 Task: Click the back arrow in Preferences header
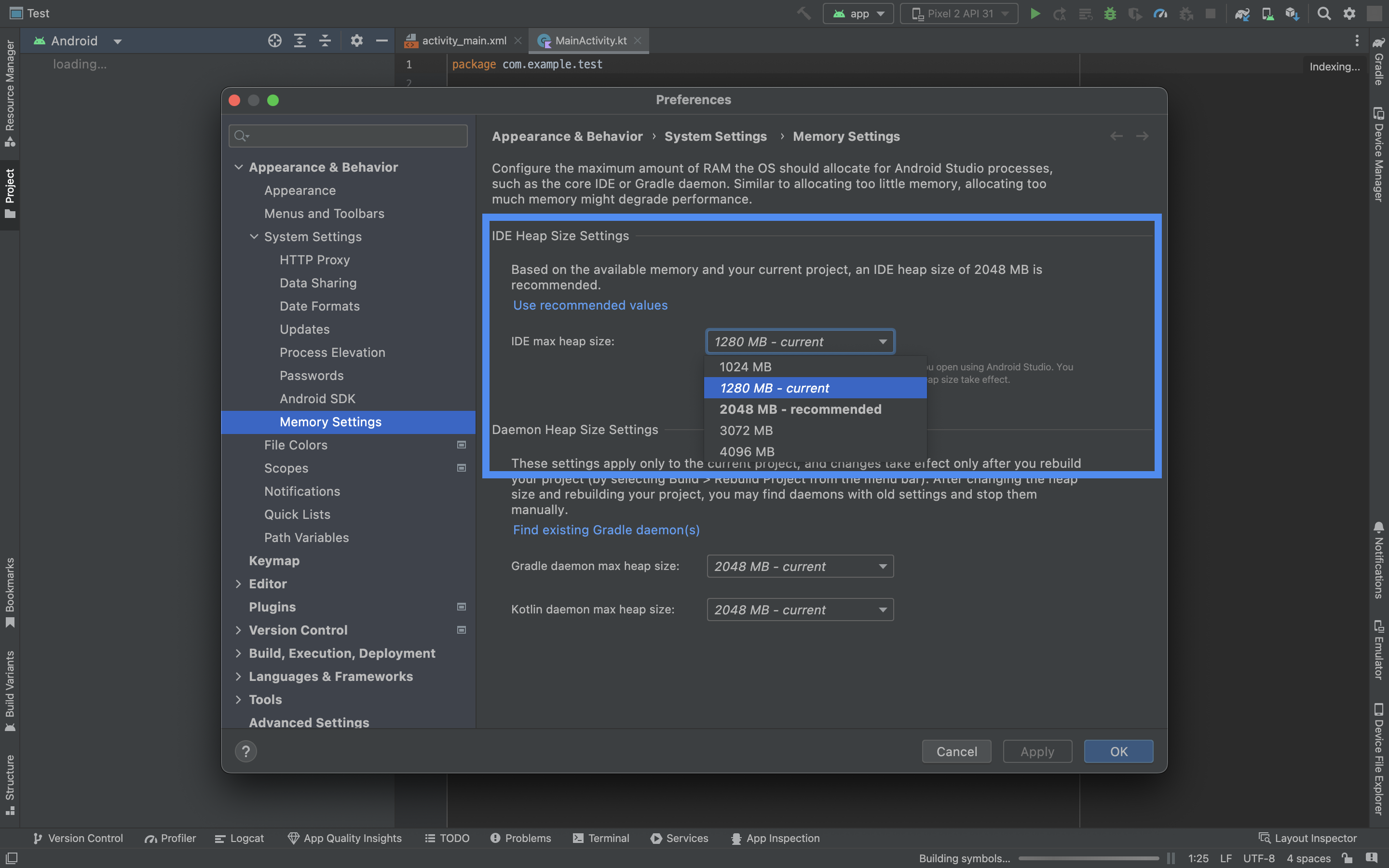point(1117,136)
